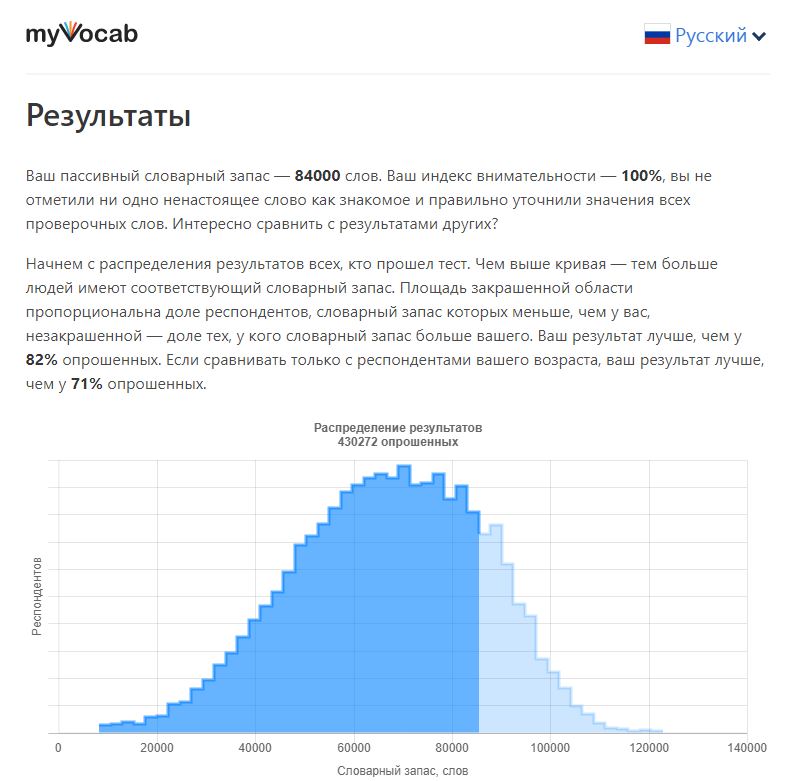The width and height of the screenshot is (804, 781).
Task: Click the histogram peak near 70000
Action: 404,469
